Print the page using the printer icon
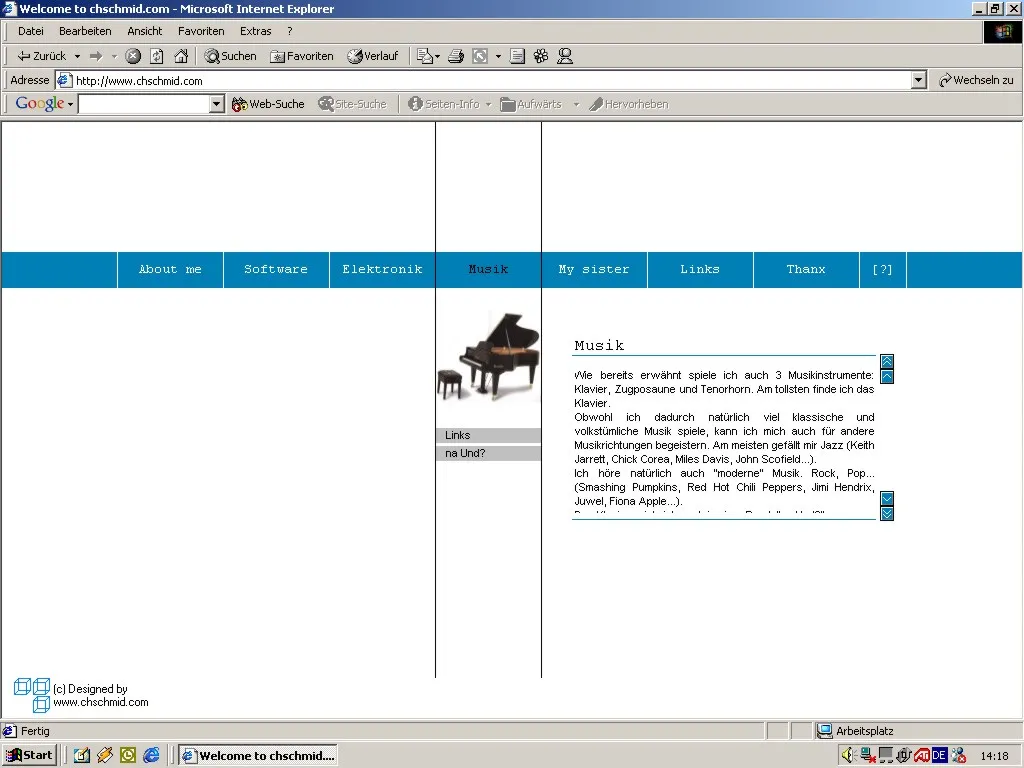Screen dimensions: 1024x768 [456, 56]
